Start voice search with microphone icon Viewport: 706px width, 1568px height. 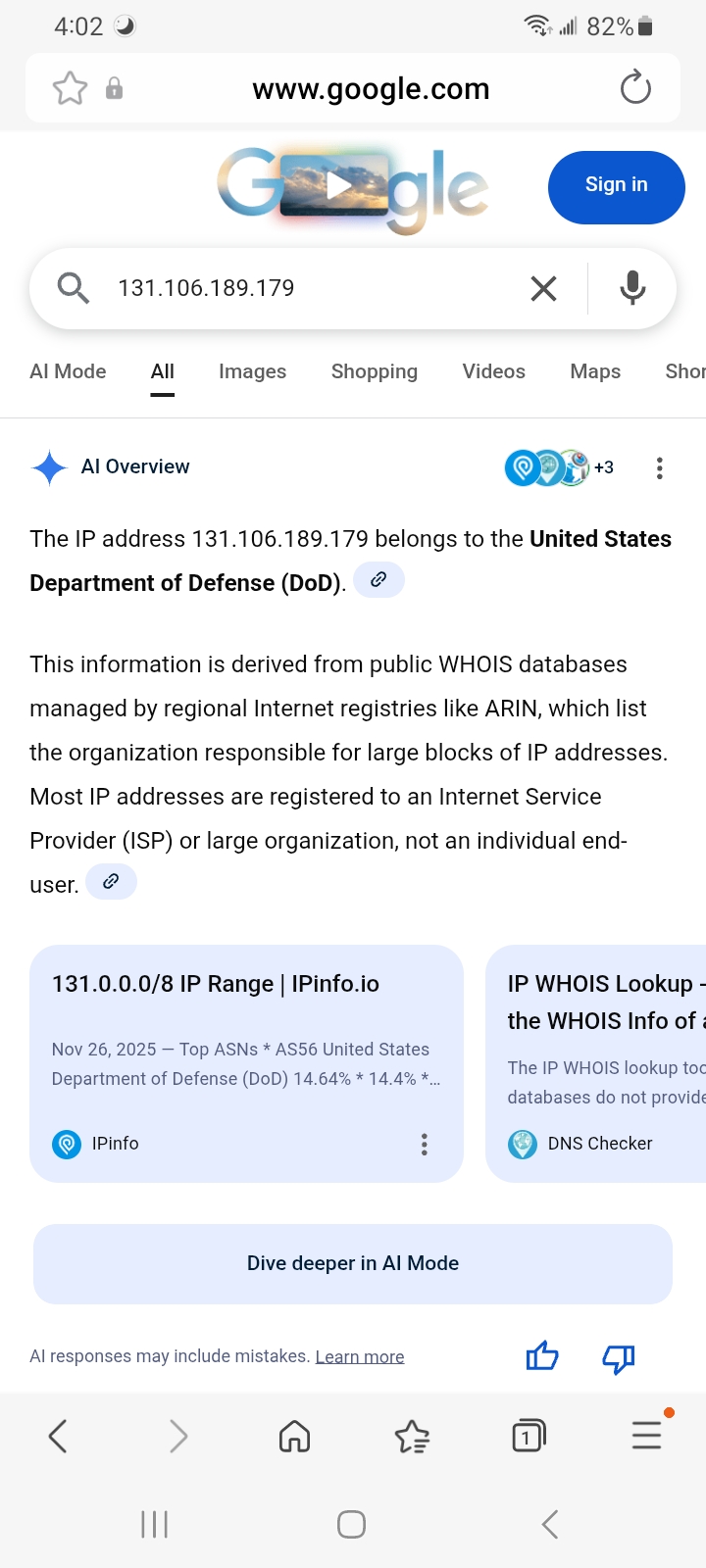[632, 288]
